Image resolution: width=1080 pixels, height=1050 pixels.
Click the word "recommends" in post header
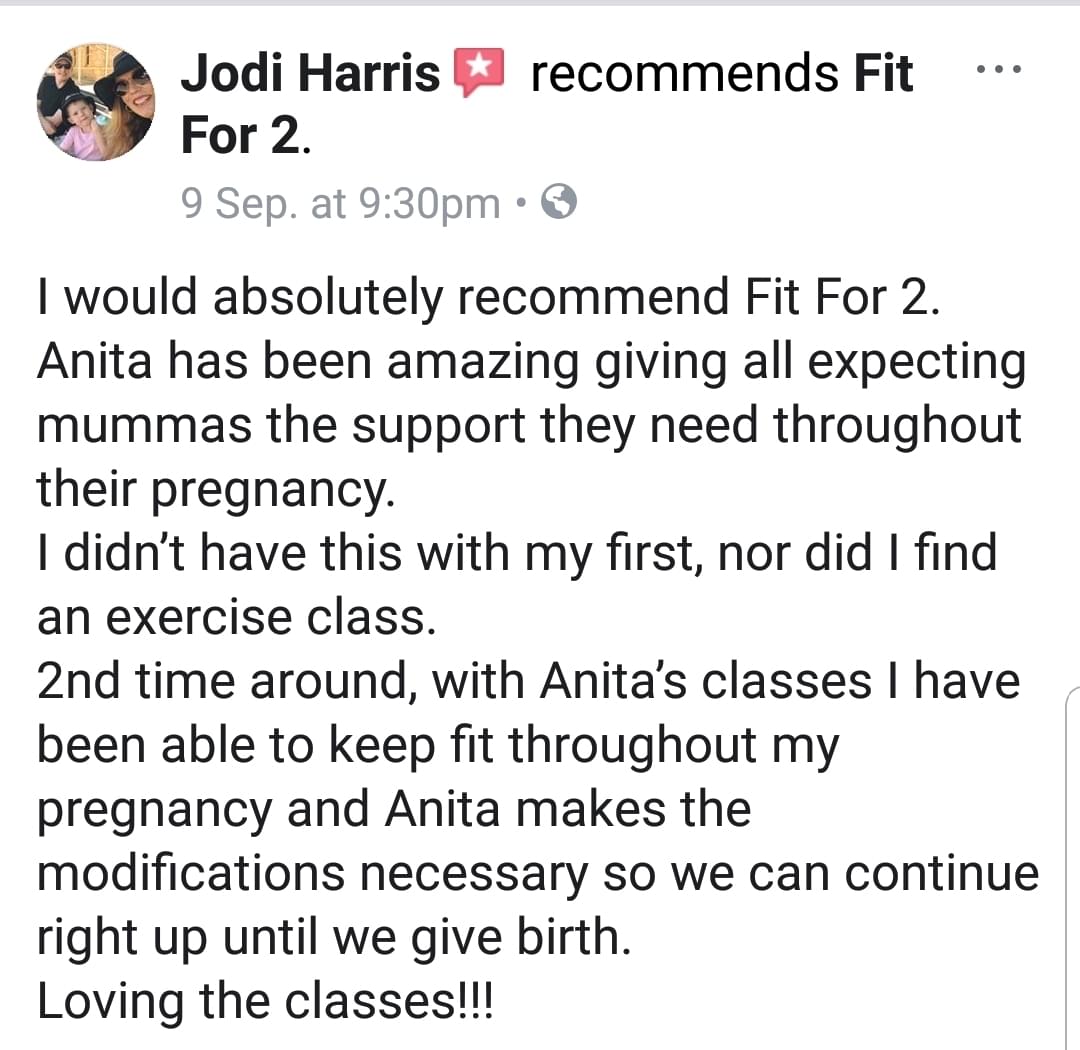point(685,73)
